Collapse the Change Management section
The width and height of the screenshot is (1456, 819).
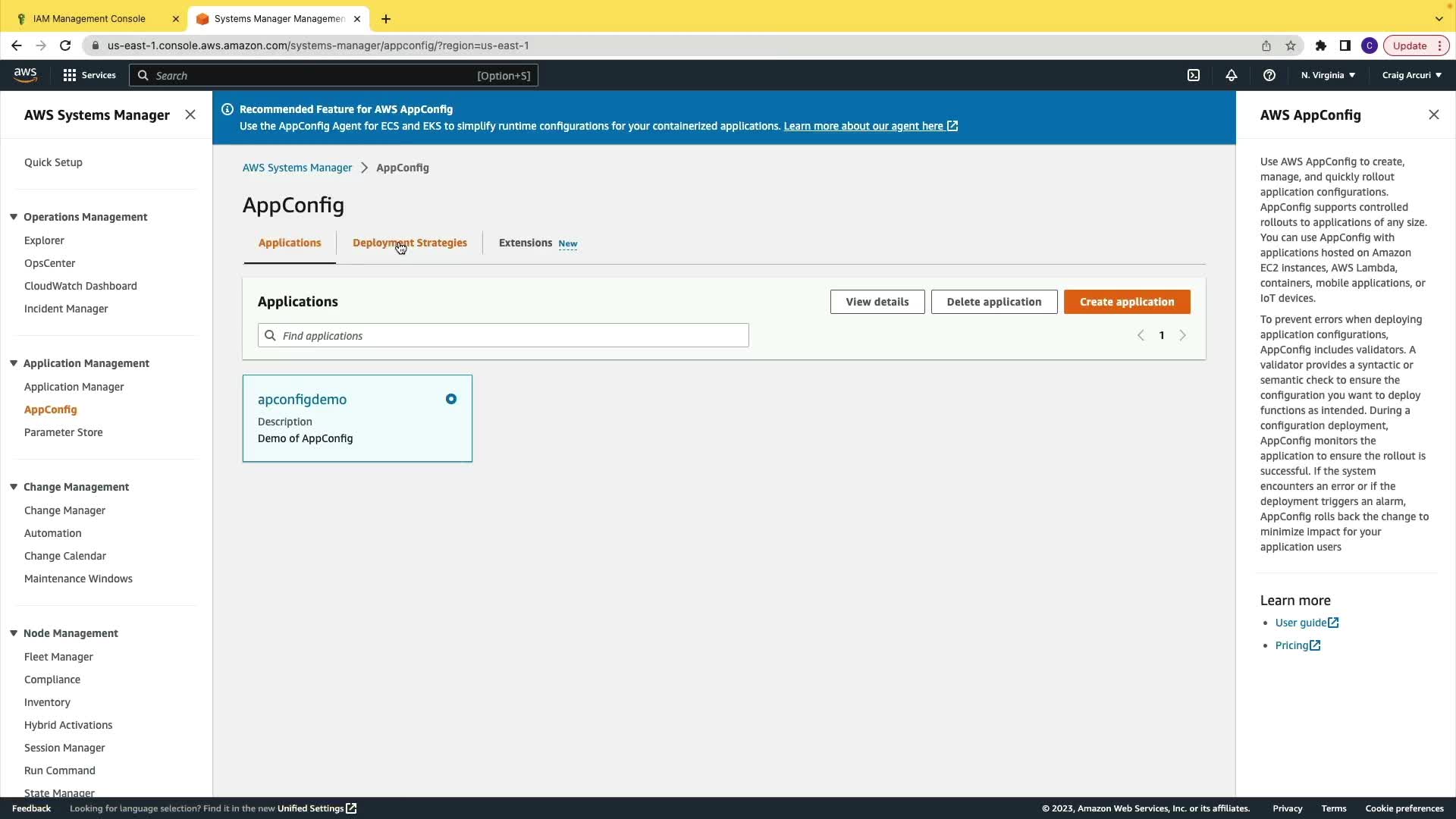click(x=14, y=487)
